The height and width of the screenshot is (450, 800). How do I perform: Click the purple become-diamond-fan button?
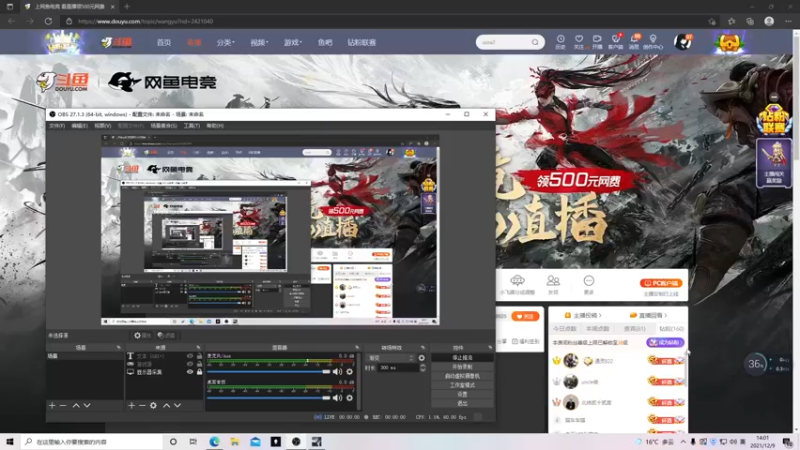[x=665, y=342]
